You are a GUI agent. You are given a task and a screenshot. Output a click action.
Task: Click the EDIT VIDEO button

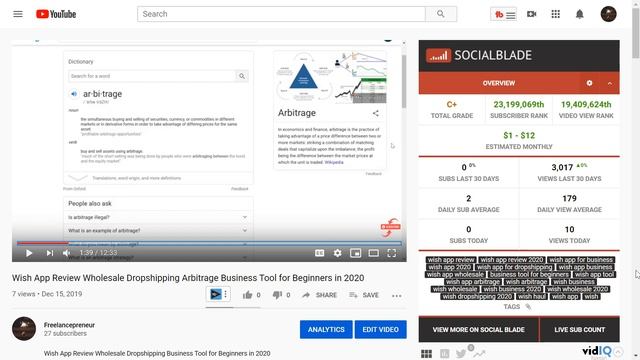pyautogui.click(x=380, y=329)
